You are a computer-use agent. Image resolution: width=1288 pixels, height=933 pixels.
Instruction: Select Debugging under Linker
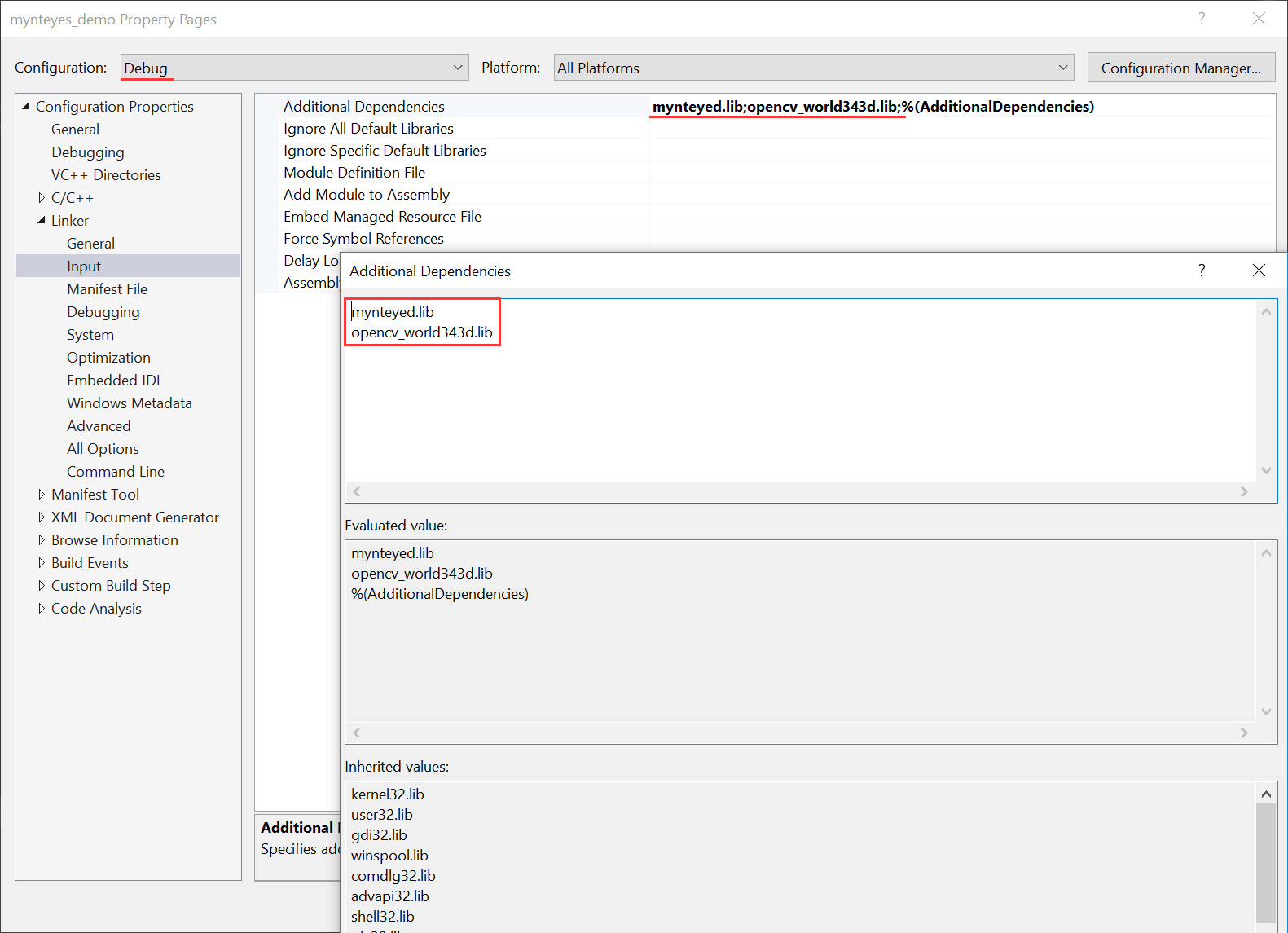[x=103, y=312]
